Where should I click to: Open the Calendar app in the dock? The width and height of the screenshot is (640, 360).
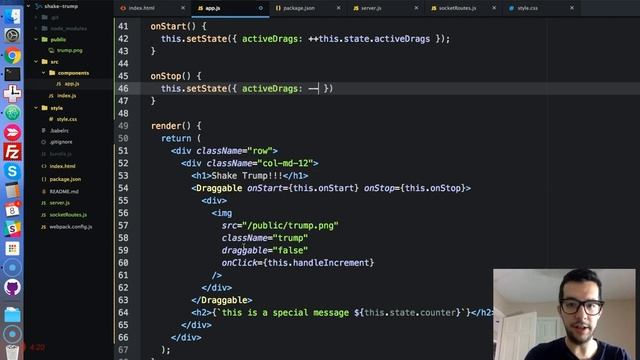click(x=12, y=210)
